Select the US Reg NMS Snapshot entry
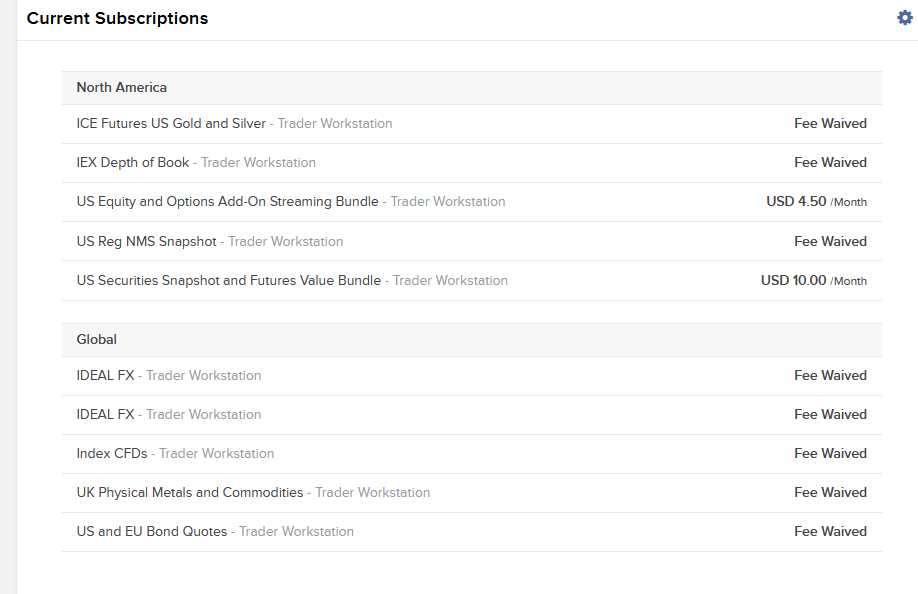This screenshot has width=918, height=594. click(x=472, y=241)
